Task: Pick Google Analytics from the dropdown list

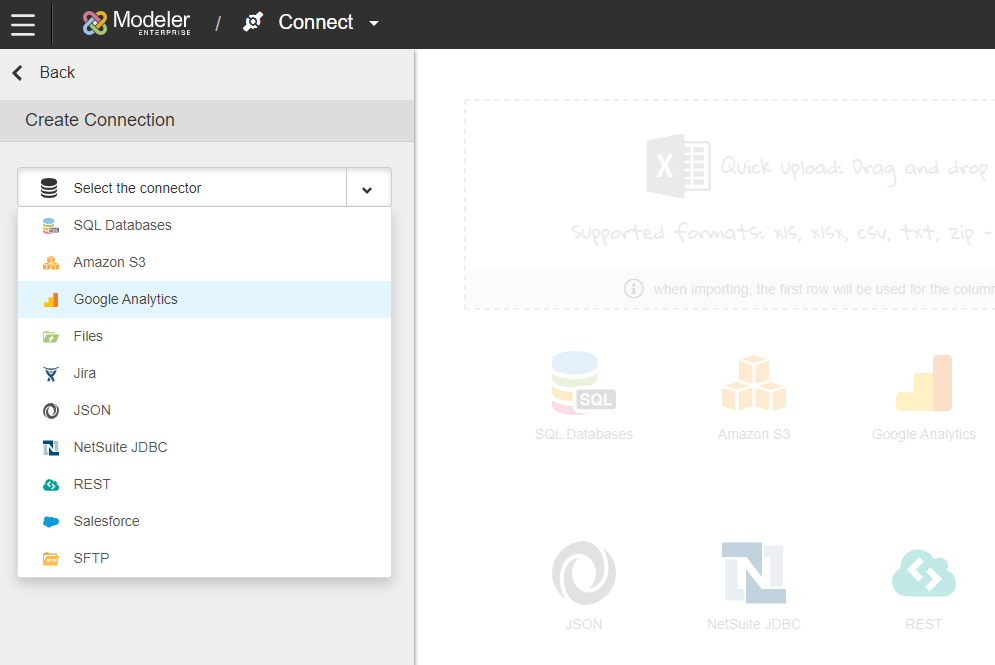Action: tap(125, 299)
